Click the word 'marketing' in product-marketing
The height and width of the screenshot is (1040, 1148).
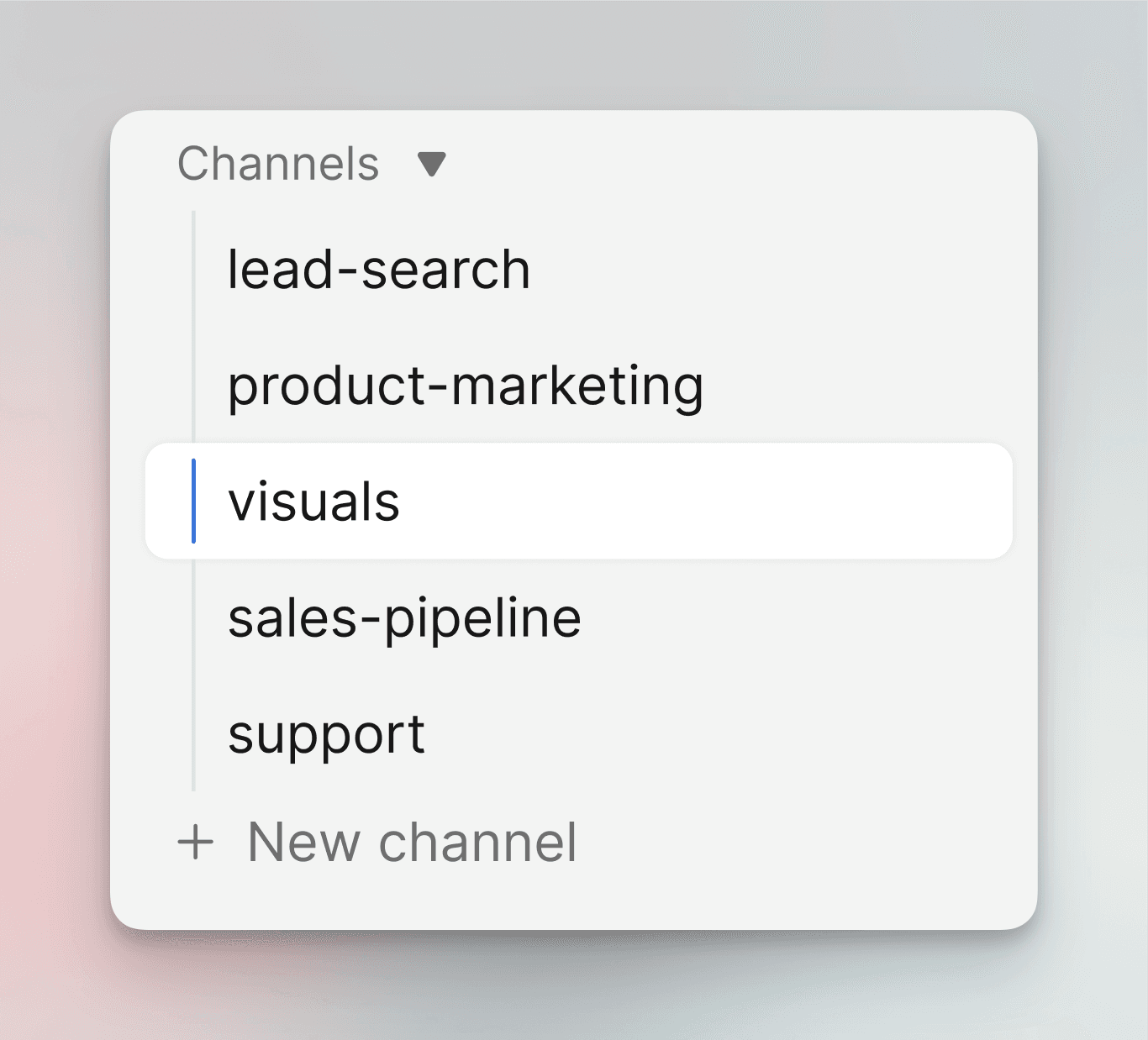[x=577, y=386]
